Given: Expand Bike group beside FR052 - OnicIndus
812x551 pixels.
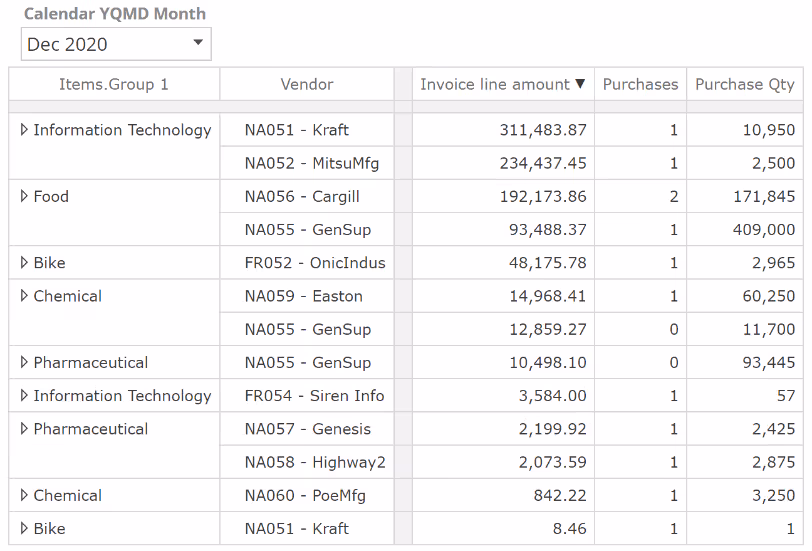Looking at the screenshot, I should coord(24,263).
